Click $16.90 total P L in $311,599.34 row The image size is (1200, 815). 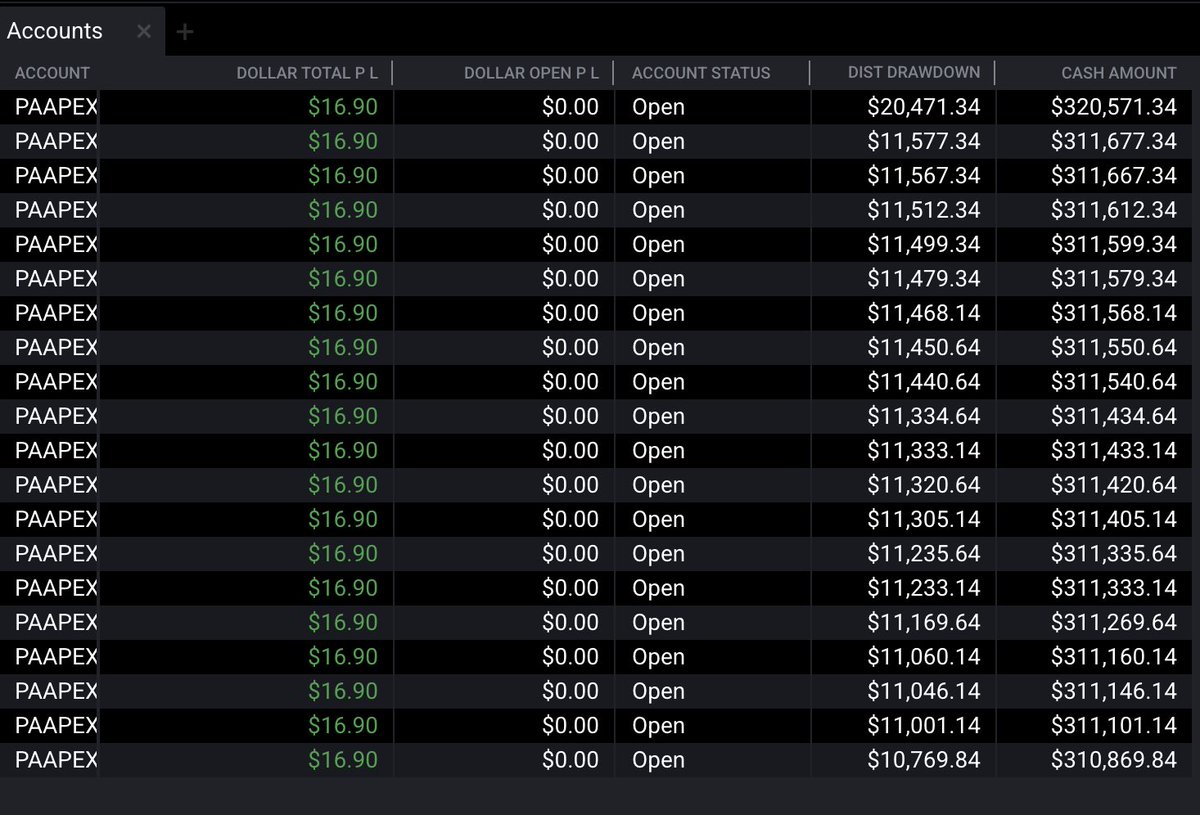343,244
